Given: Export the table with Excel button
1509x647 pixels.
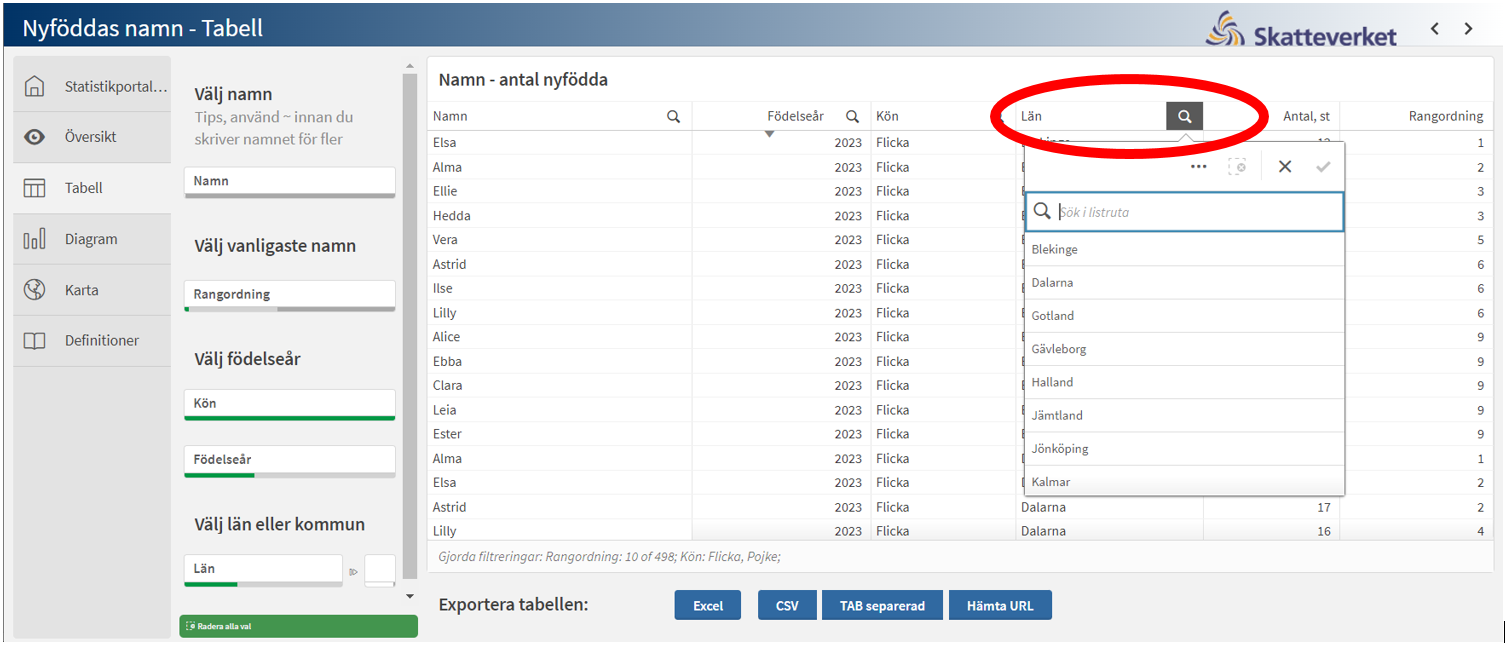Looking at the screenshot, I should [707, 606].
